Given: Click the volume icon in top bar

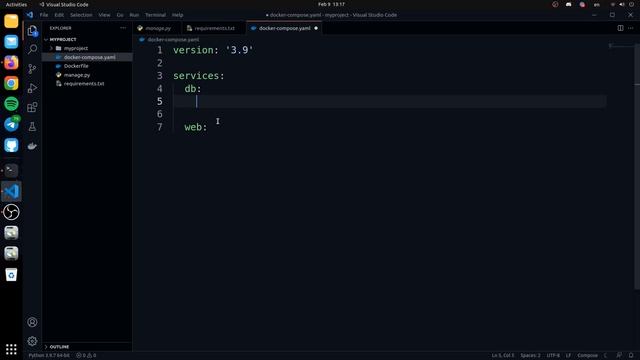Looking at the screenshot, I should (x=622, y=4).
